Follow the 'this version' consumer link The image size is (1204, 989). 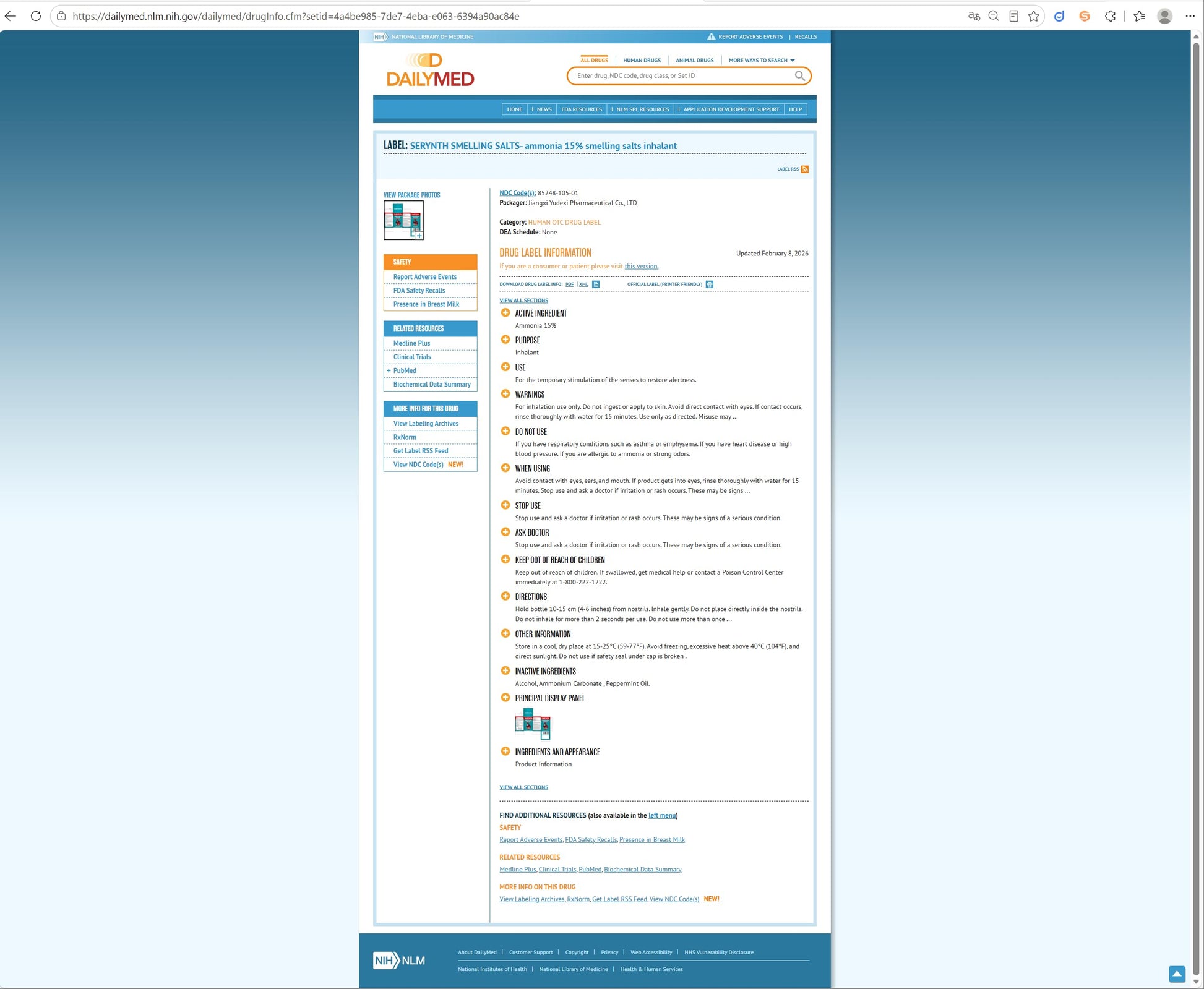[642, 267]
